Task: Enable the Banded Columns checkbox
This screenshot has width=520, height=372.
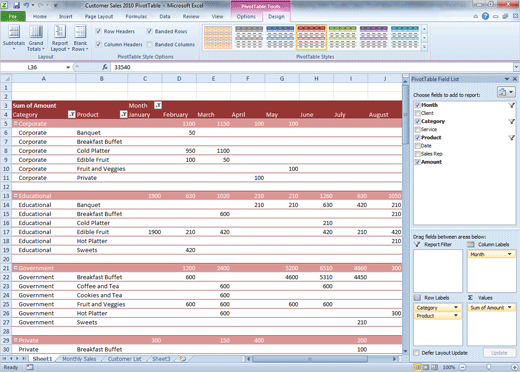Action: (149, 44)
